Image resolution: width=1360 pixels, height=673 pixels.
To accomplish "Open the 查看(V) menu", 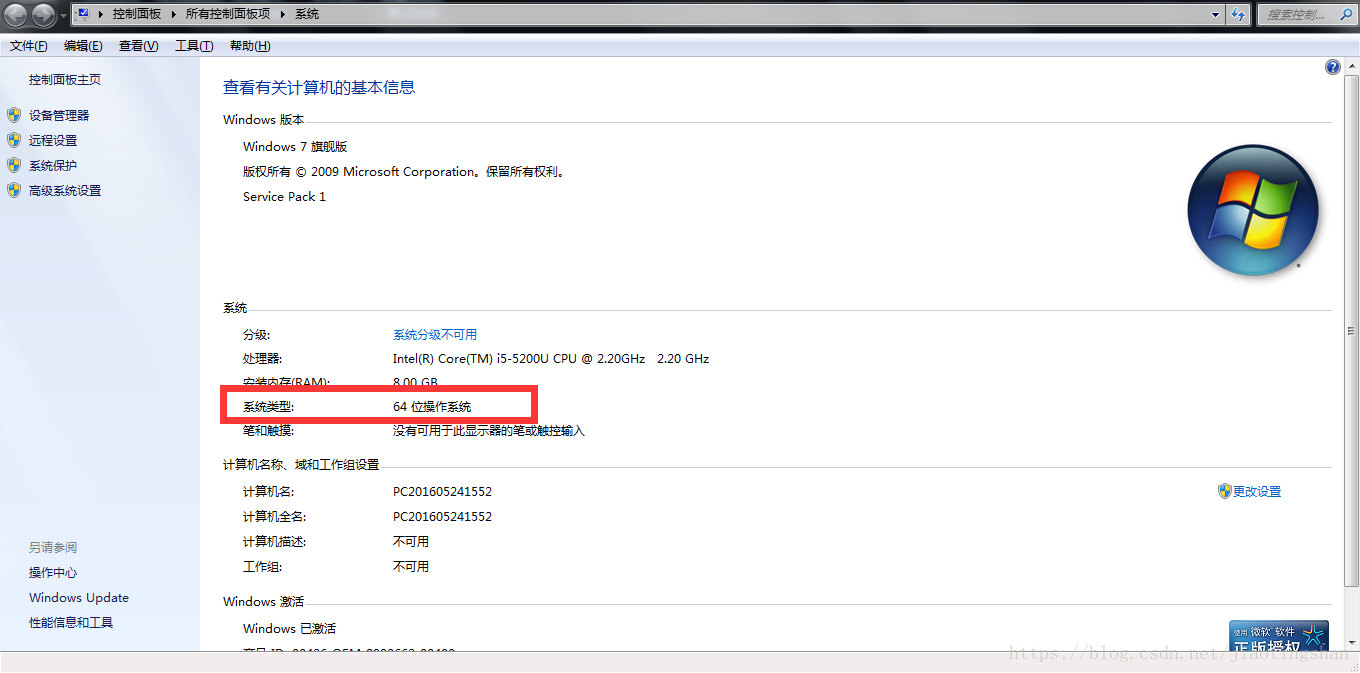I will [138, 46].
